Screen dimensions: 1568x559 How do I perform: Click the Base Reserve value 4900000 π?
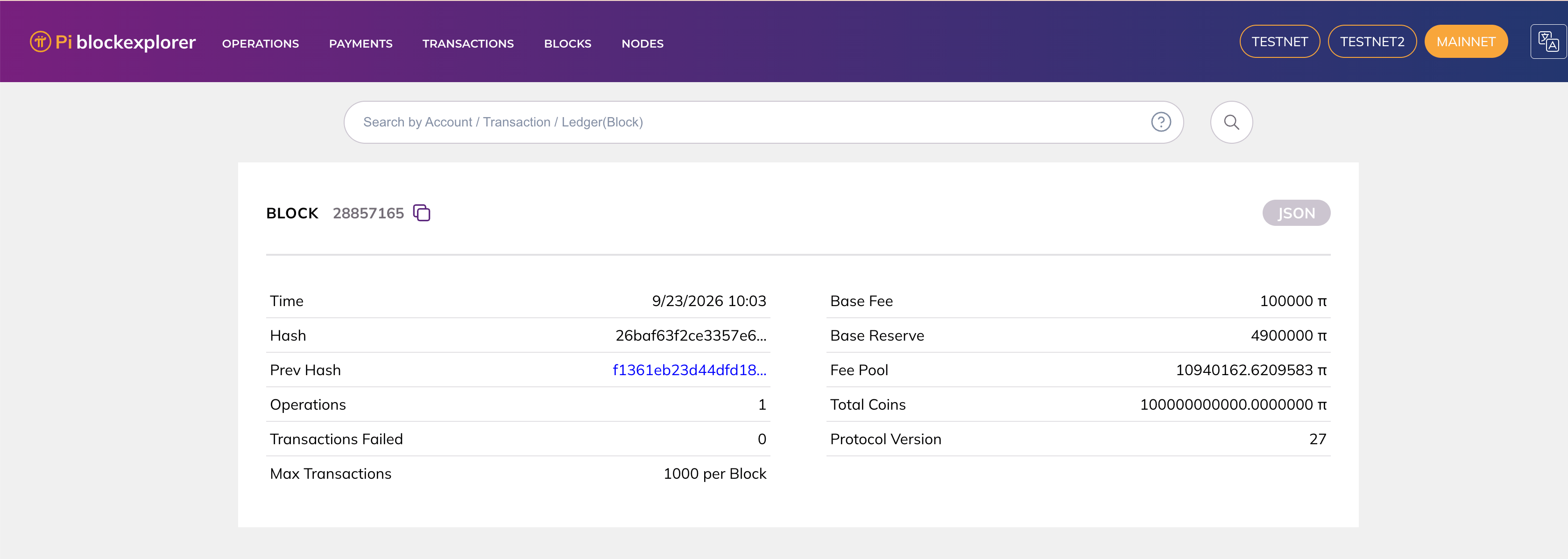(1289, 336)
